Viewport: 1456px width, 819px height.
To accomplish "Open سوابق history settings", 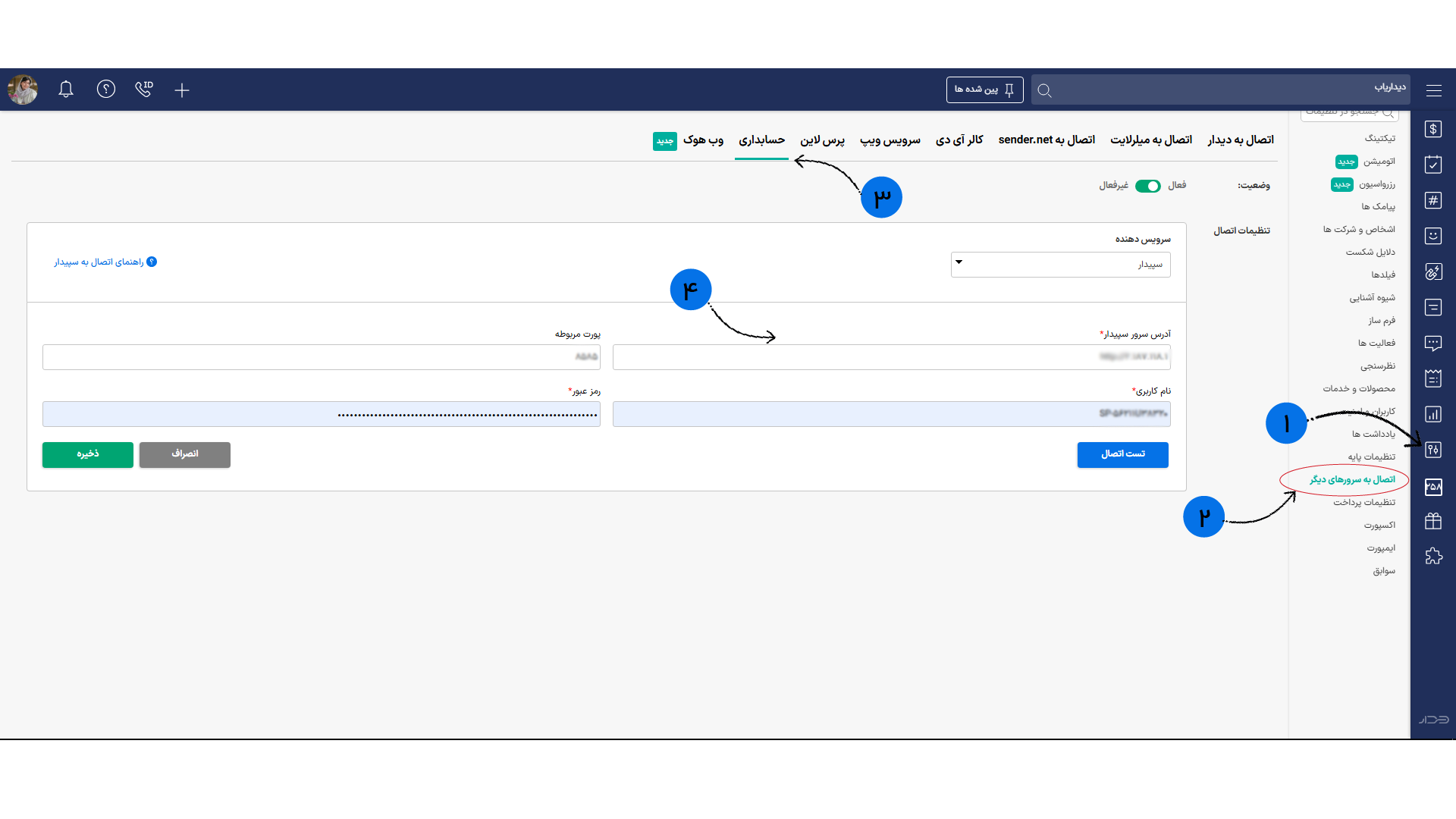I will tap(1384, 571).
